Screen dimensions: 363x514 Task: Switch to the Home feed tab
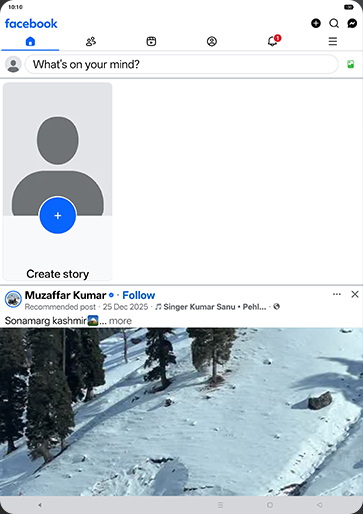coord(30,41)
